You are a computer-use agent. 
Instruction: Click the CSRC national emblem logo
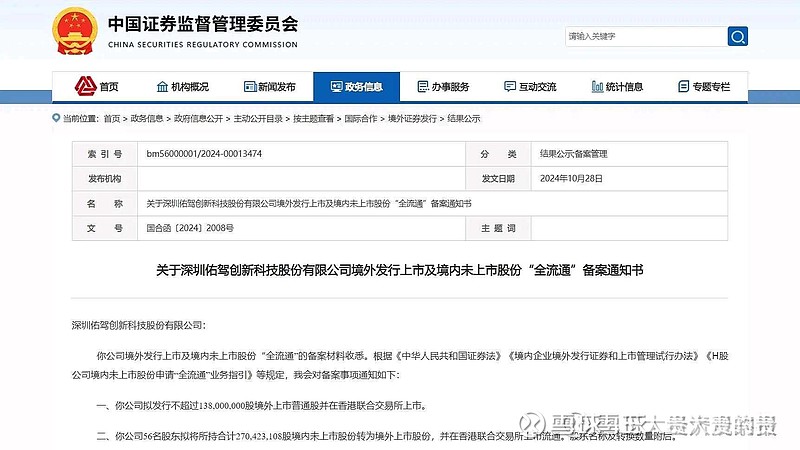coord(75,31)
